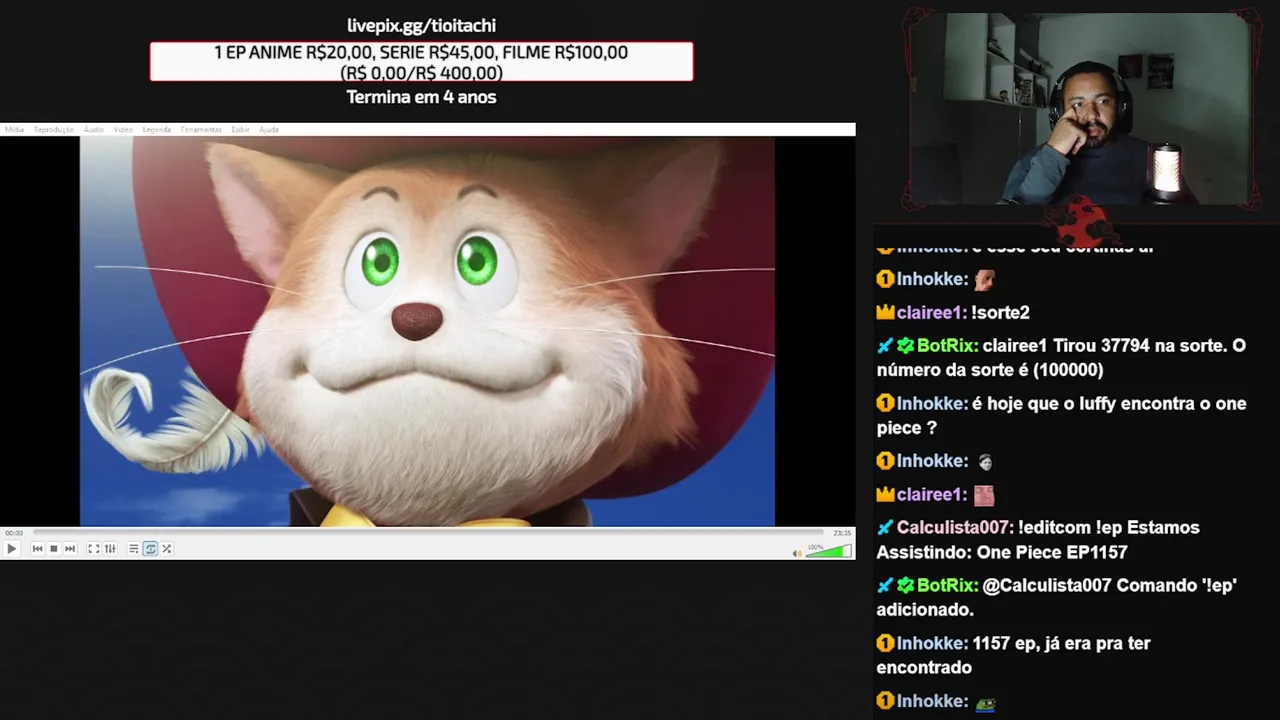Open the Vídeo menu
The height and width of the screenshot is (720, 1280).
point(123,129)
